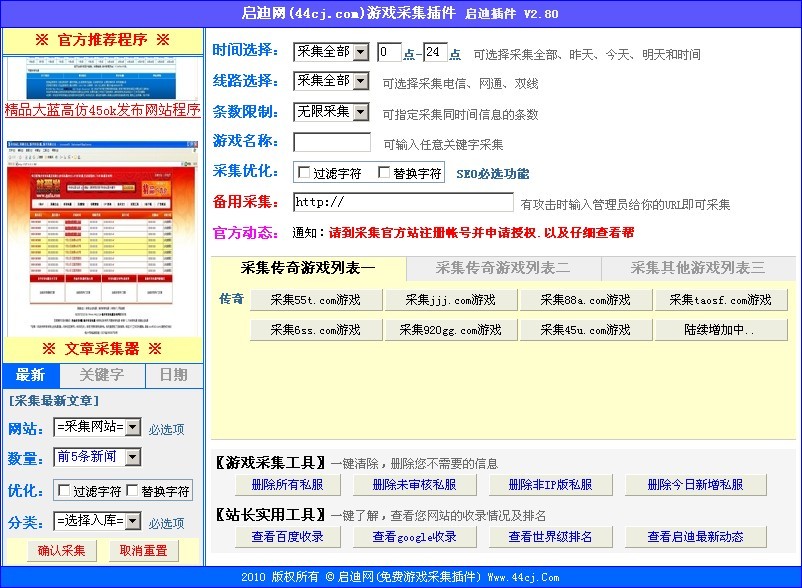Click the 游戏名称 input field

click(x=330, y=143)
